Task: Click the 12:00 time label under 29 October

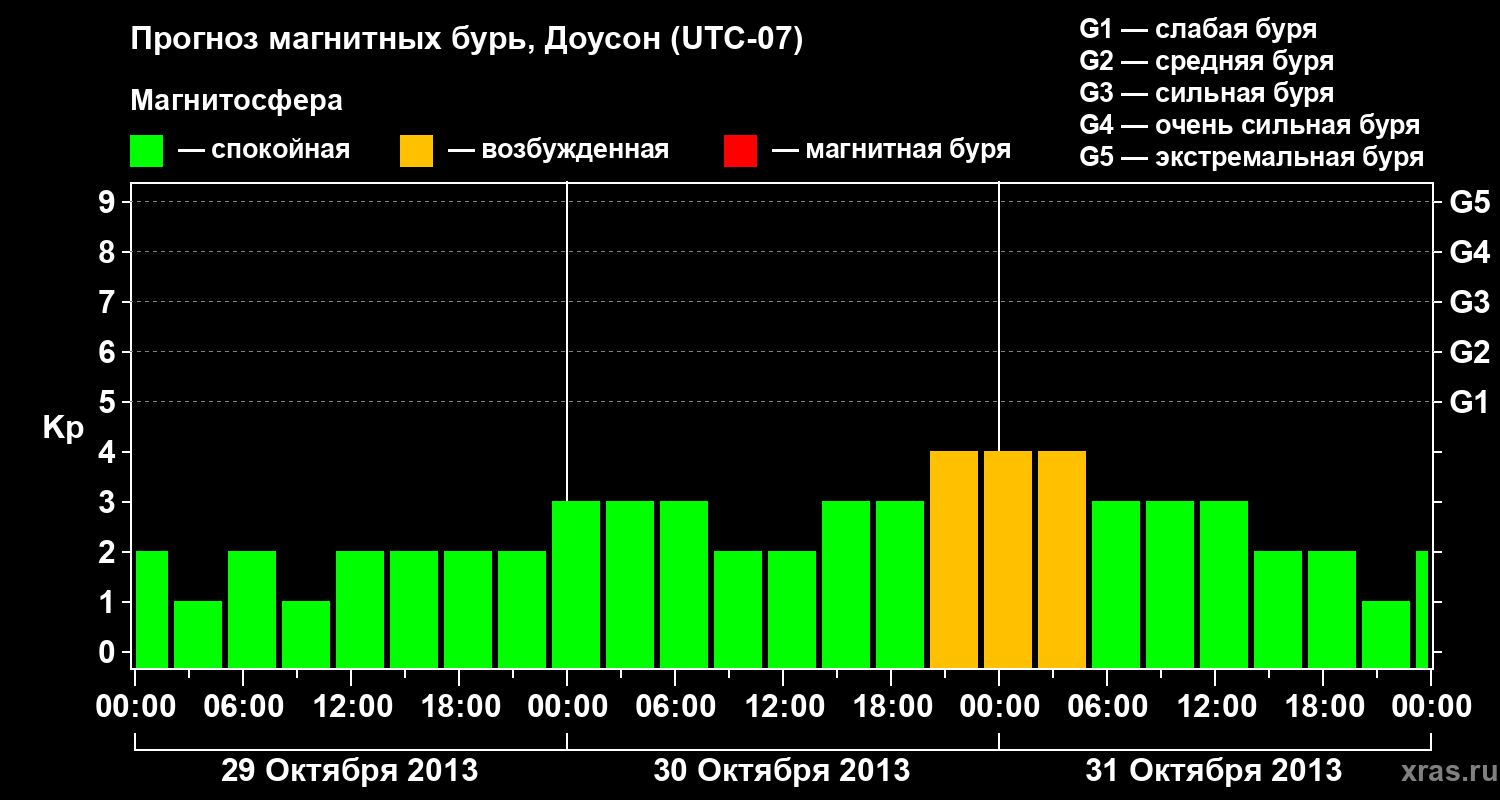Action: [351, 707]
